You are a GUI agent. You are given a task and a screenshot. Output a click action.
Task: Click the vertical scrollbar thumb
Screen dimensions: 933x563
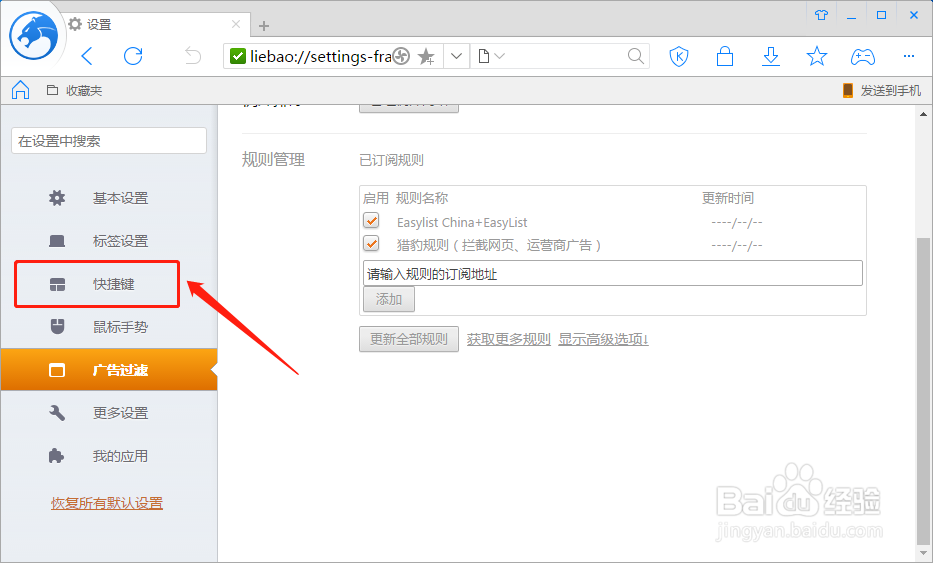pyautogui.click(x=923, y=390)
